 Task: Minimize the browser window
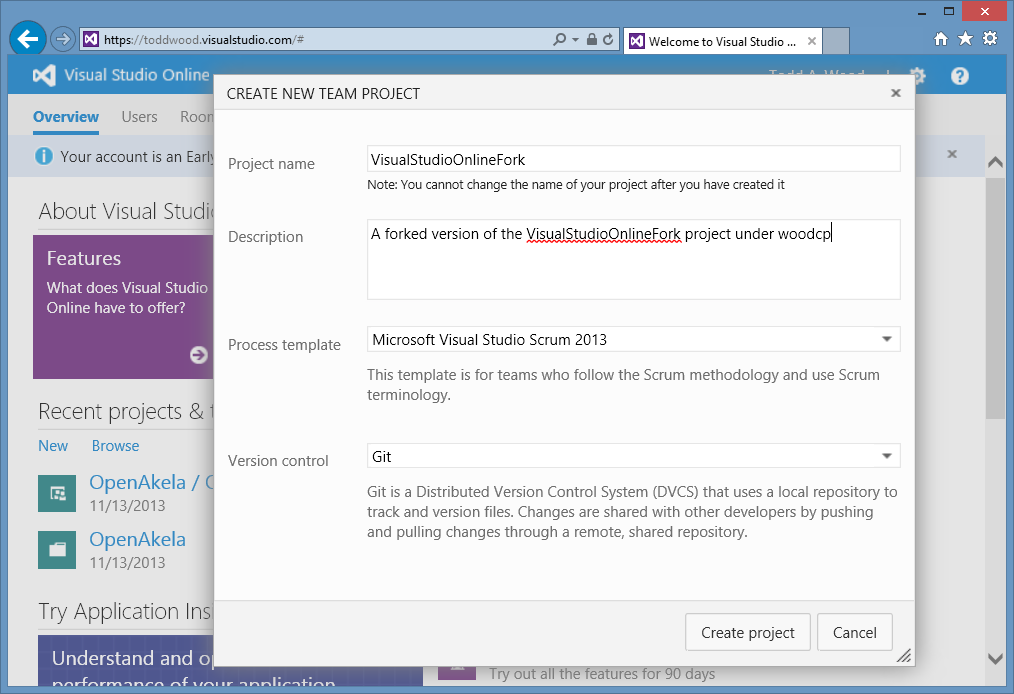pos(922,12)
